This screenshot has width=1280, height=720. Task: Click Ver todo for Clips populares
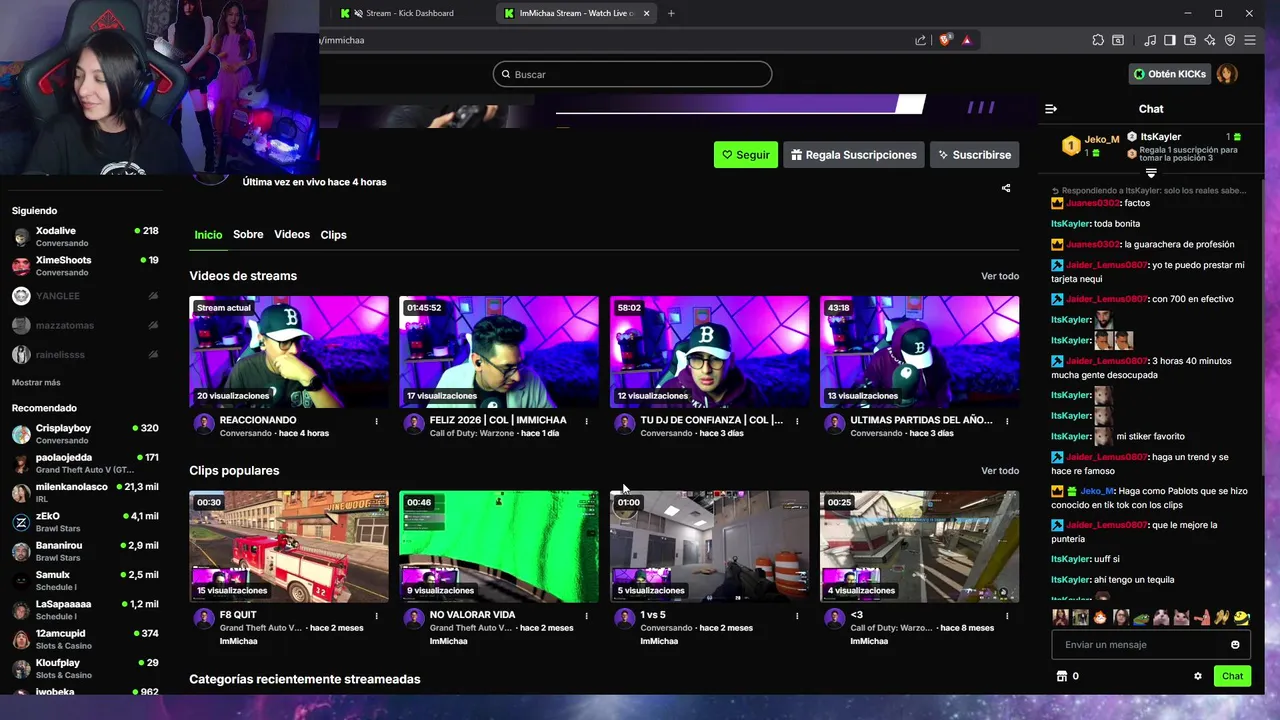pyautogui.click(x=1000, y=471)
